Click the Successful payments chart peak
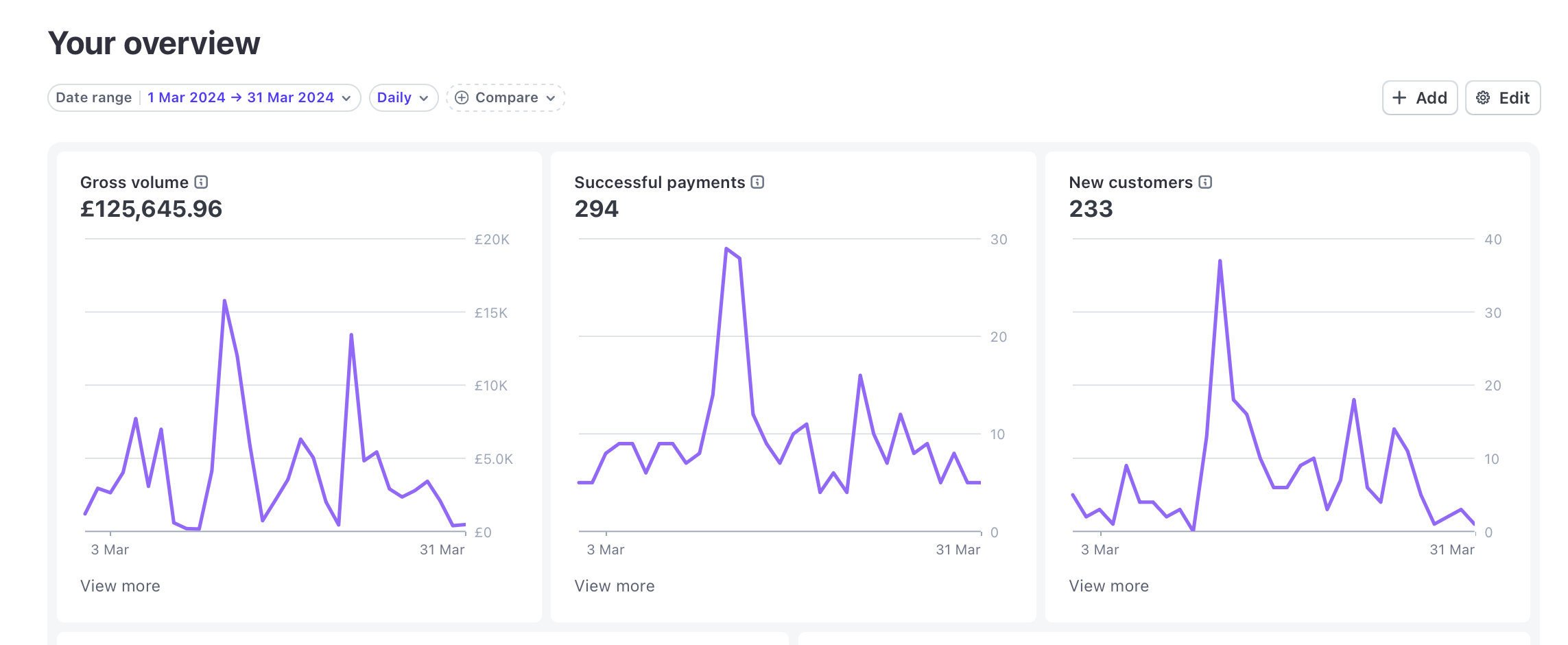This screenshot has height=645, width=1568. tap(726, 248)
